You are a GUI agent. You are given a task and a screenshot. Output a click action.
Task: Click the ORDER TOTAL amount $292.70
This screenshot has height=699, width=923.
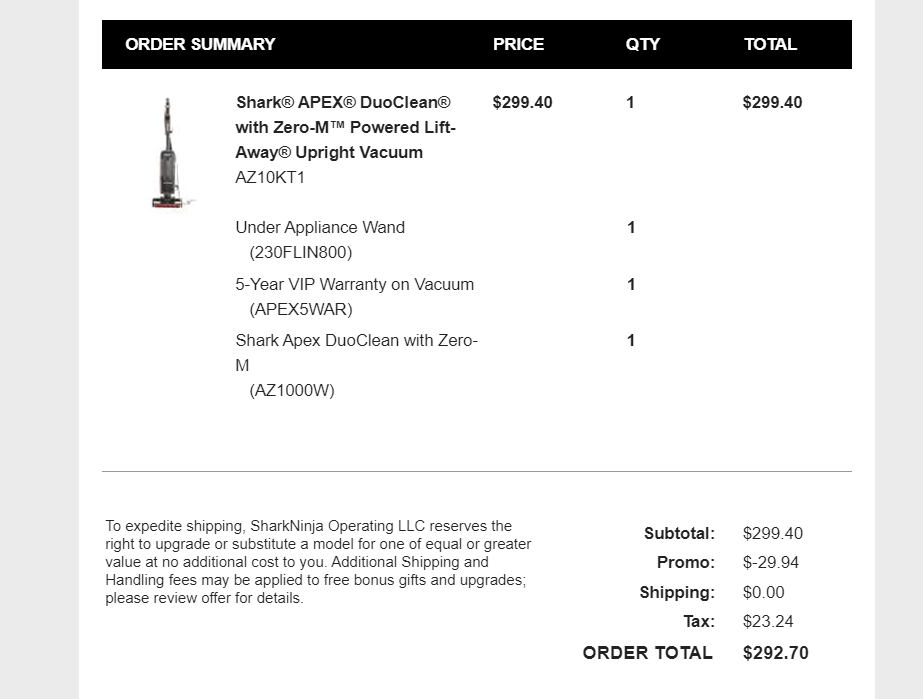click(x=776, y=653)
